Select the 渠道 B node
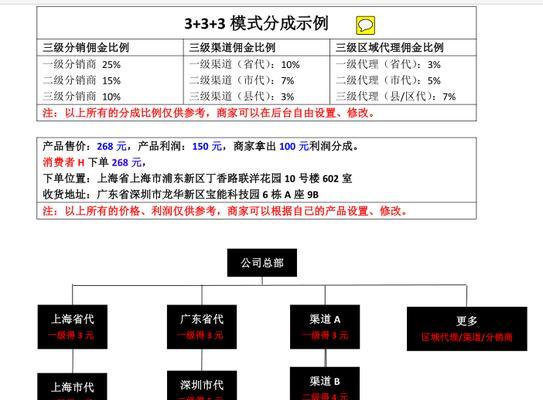 click(x=325, y=383)
